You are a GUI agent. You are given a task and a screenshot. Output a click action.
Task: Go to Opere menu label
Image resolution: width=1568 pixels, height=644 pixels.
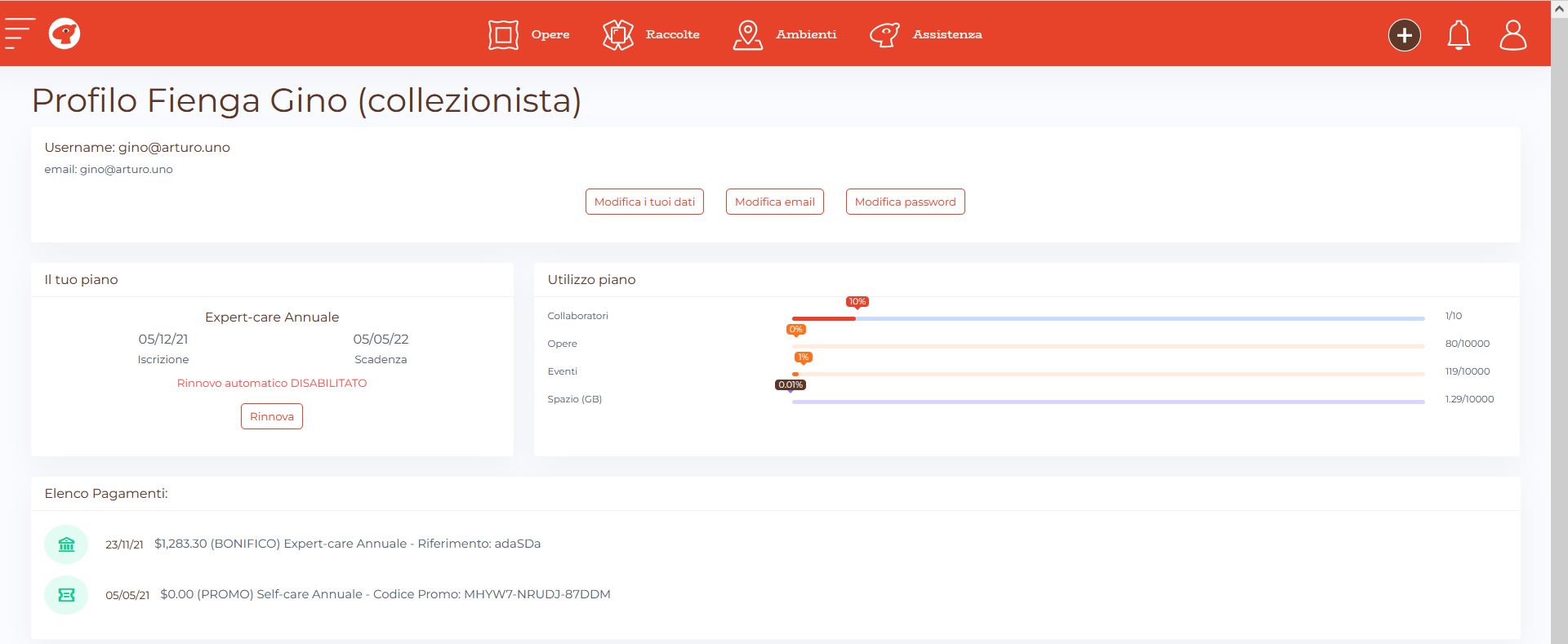click(x=550, y=34)
